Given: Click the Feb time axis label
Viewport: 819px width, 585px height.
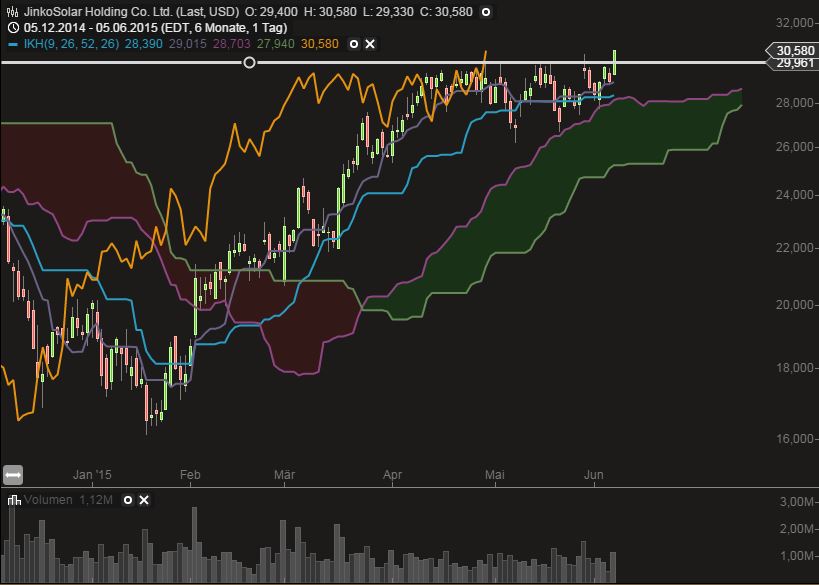Looking at the screenshot, I should [190, 475].
